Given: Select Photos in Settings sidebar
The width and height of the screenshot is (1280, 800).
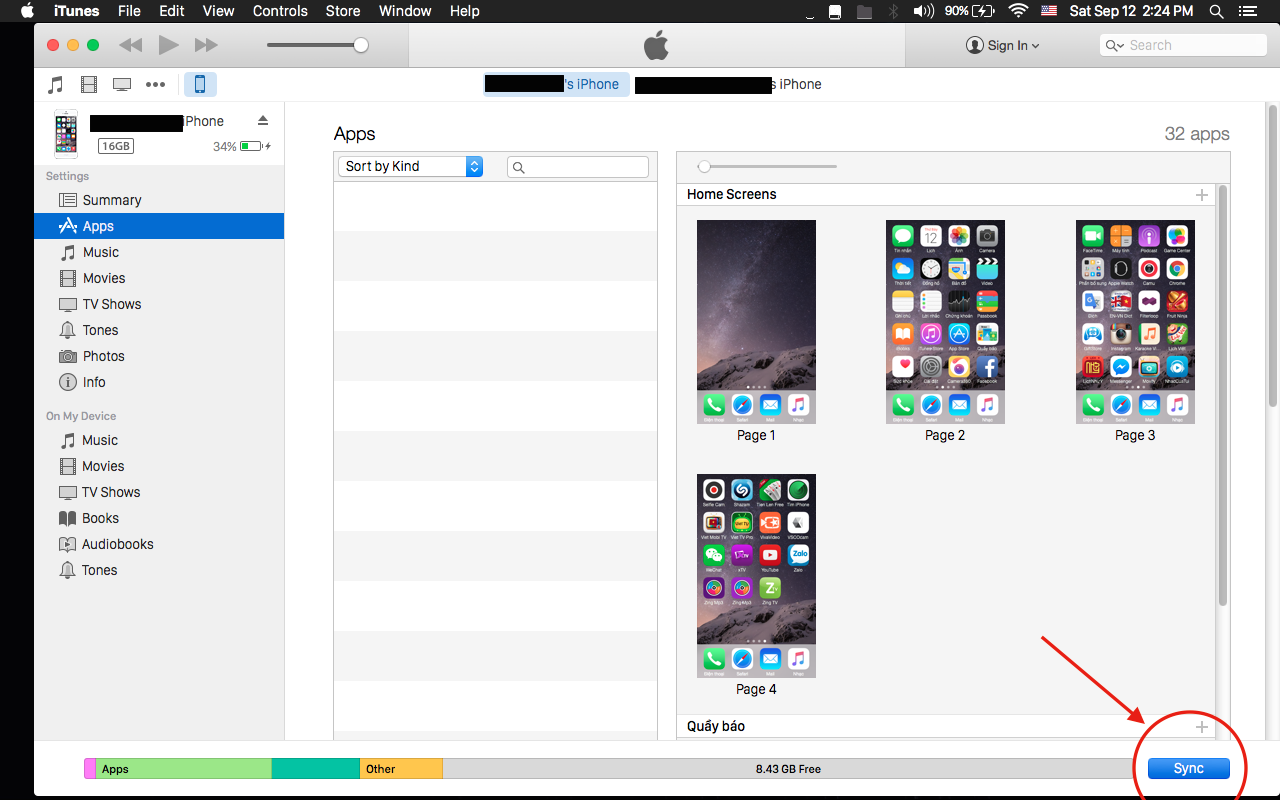Looking at the screenshot, I should click(x=159, y=356).
